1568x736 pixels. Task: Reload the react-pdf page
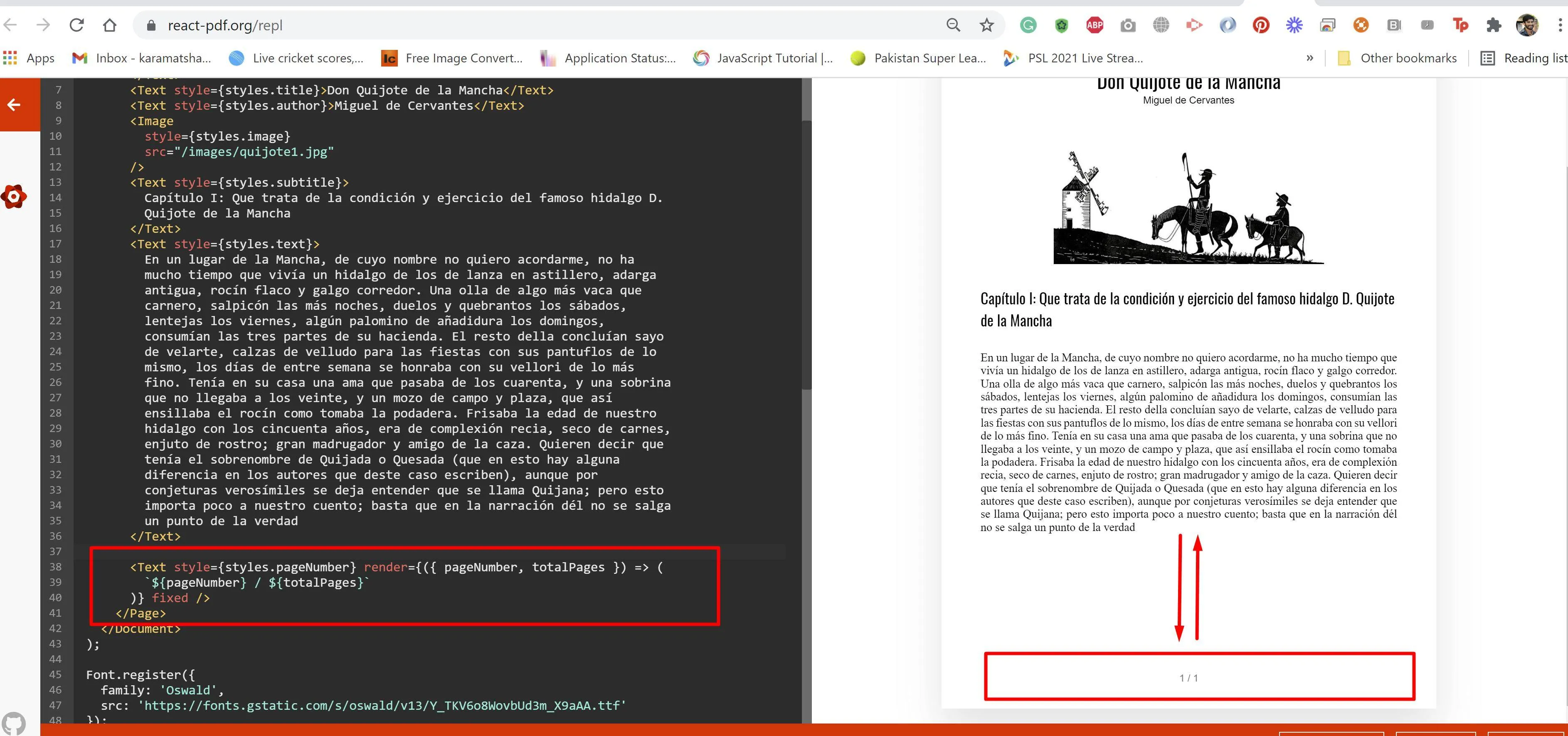[x=76, y=25]
